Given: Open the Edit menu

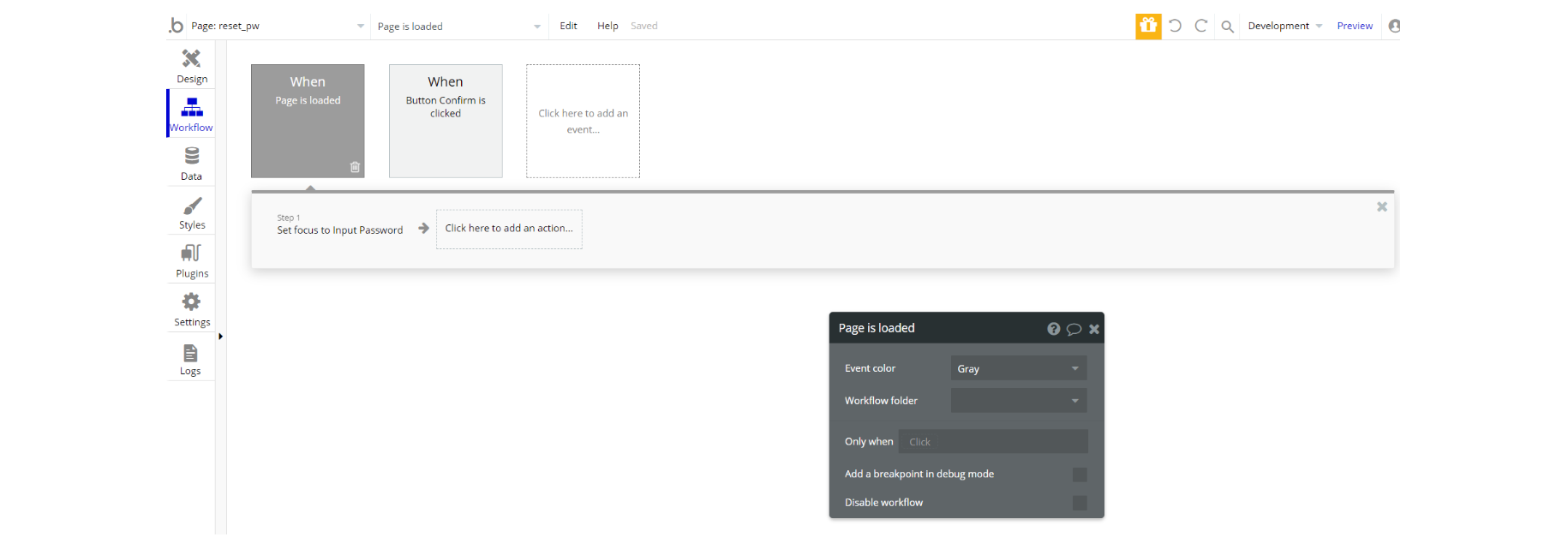Looking at the screenshot, I should (x=568, y=26).
